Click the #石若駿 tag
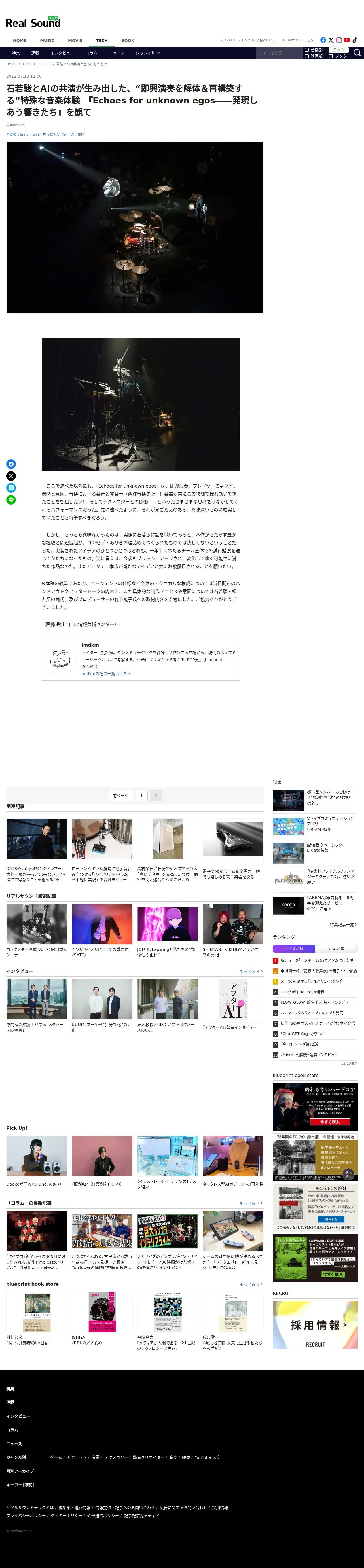The height and width of the screenshot is (1568, 364). [40, 135]
